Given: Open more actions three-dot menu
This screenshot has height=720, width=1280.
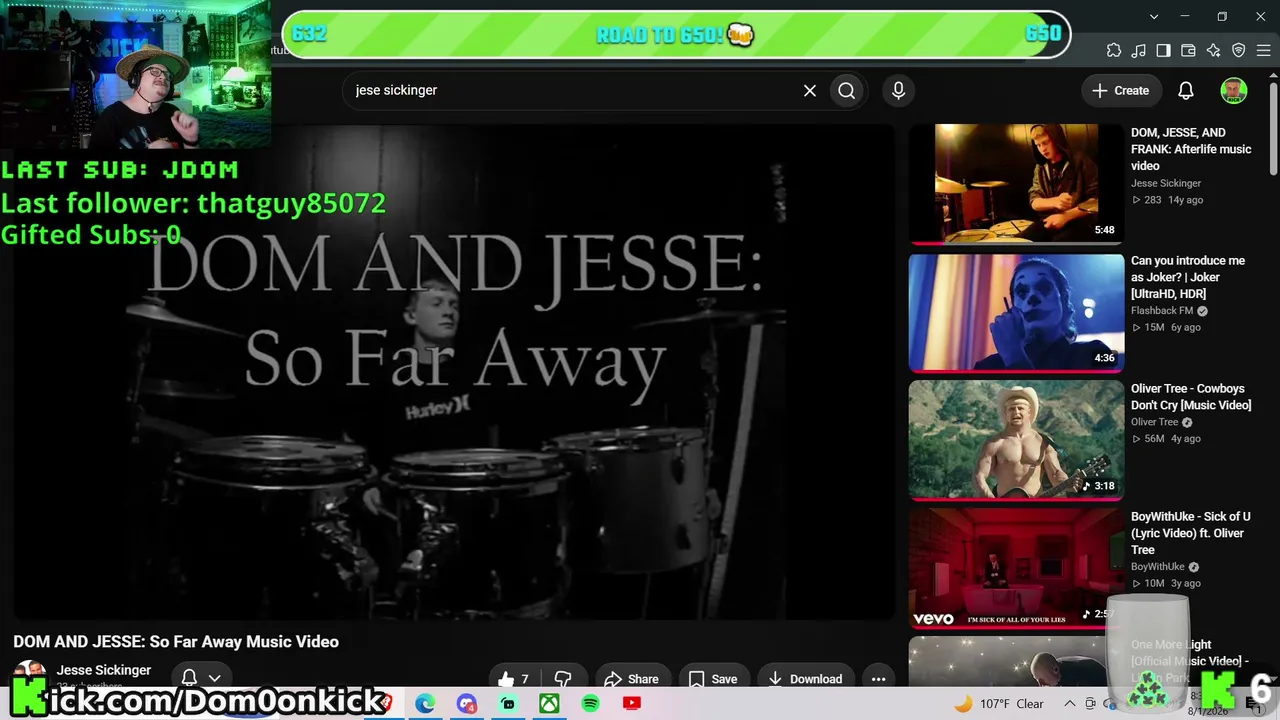Looking at the screenshot, I should click(x=878, y=679).
